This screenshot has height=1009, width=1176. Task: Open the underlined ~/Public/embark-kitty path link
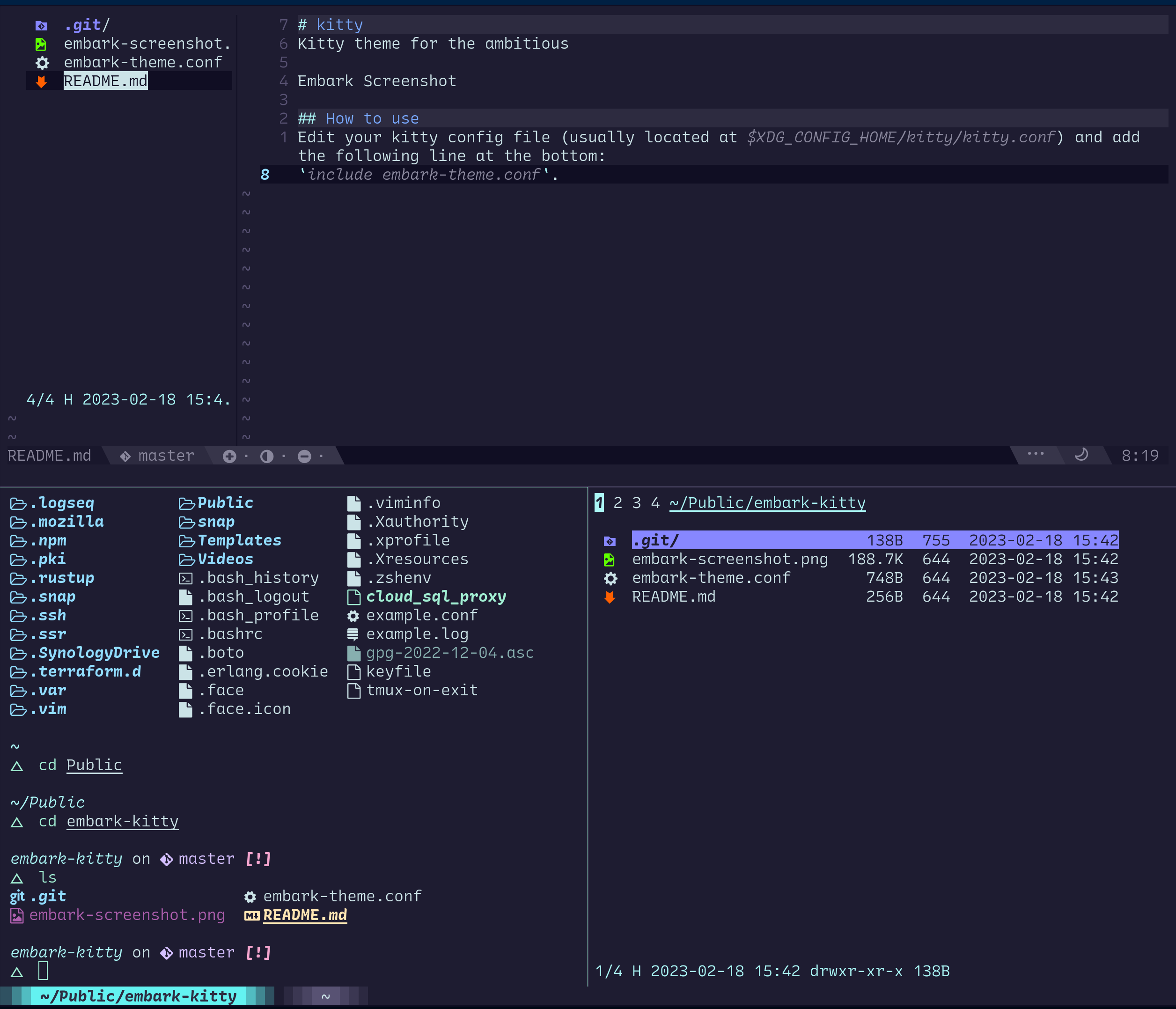pyautogui.click(x=767, y=503)
